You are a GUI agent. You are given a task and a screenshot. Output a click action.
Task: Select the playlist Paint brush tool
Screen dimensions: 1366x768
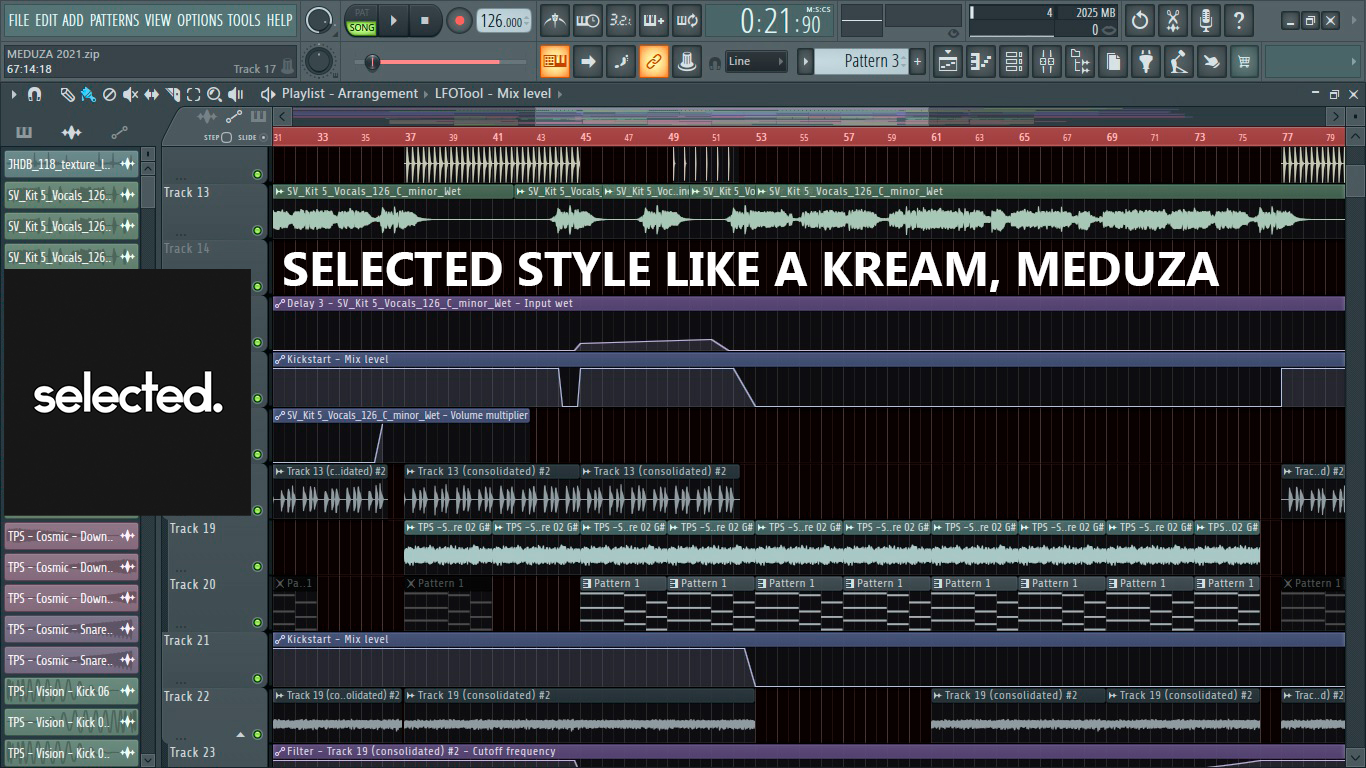(x=88, y=94)
